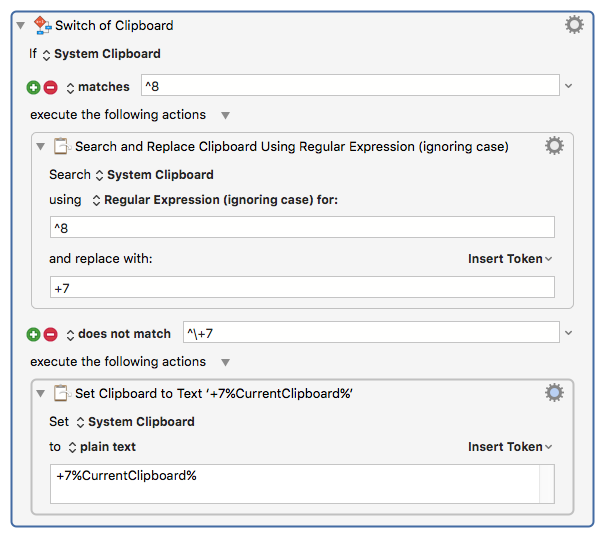Remove the 'does not match' case

tap(51, 334)
